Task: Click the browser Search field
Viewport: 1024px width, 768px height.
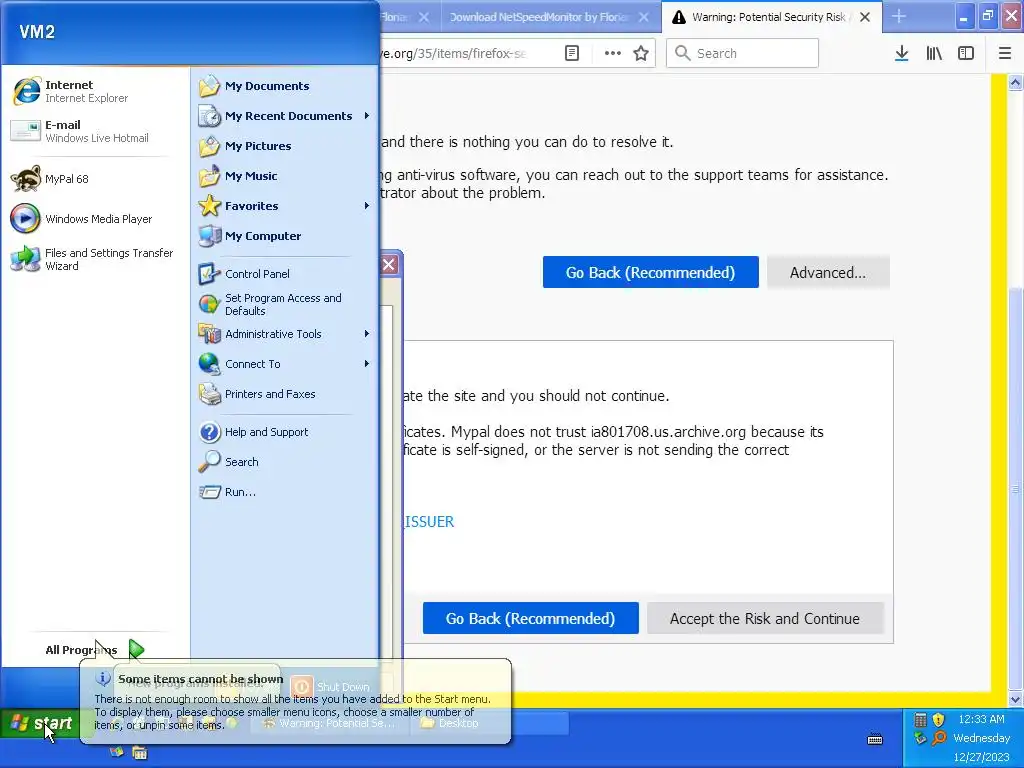Action: [743, 53]
